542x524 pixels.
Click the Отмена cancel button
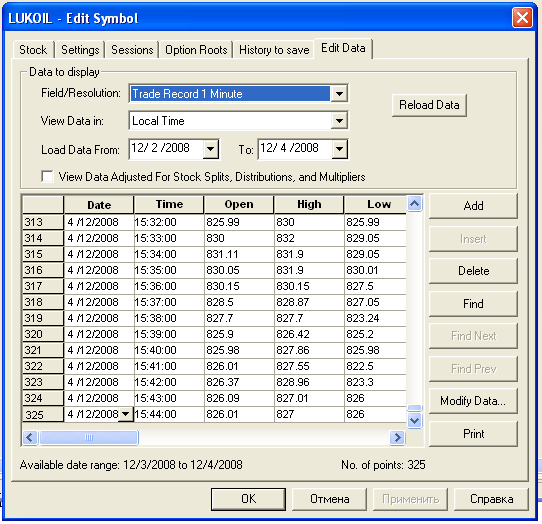click(329, 499)
